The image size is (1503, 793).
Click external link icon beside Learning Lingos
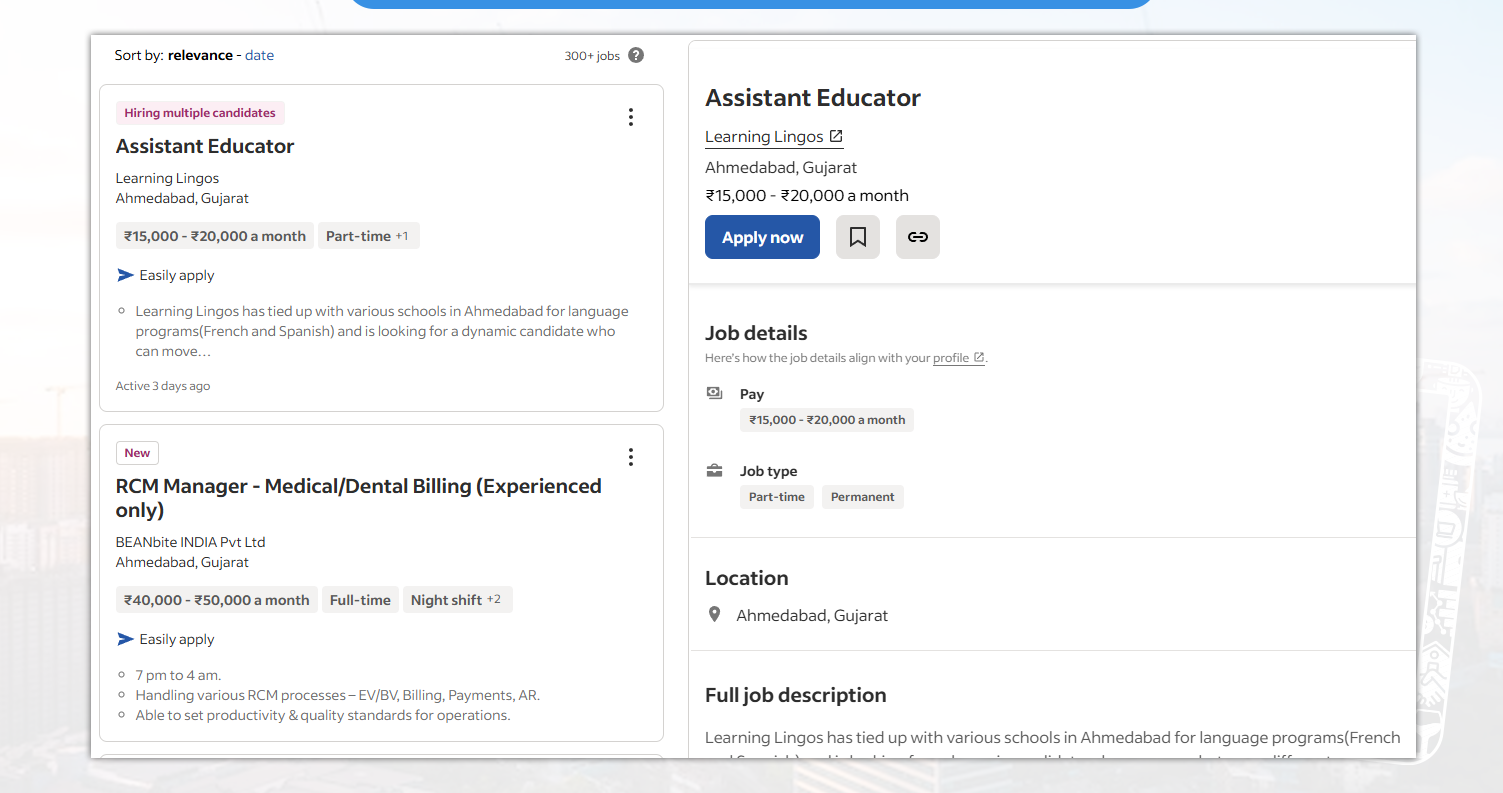pyautogui.click(x=836, y=136)
